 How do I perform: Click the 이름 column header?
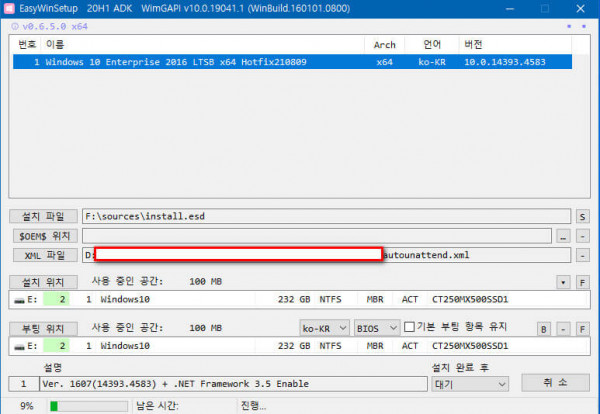pos(55,44)
